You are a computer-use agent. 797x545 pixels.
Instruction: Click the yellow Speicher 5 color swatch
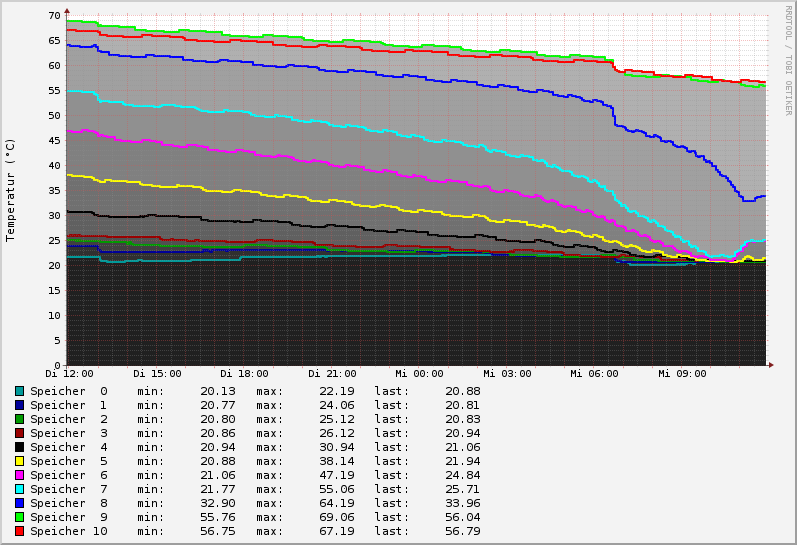pos(19,461)
